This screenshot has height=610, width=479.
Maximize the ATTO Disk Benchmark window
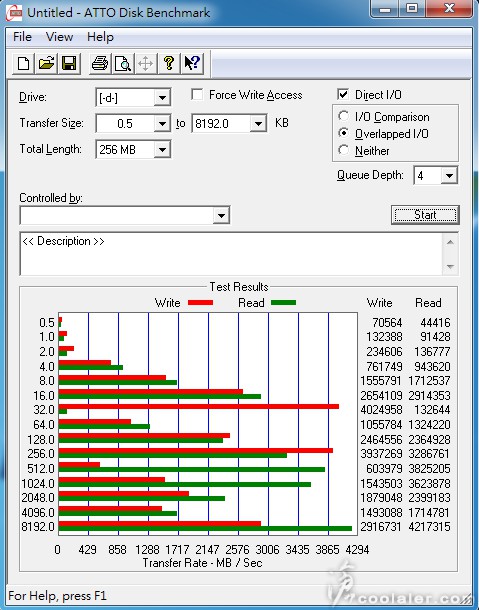(412, 8)
